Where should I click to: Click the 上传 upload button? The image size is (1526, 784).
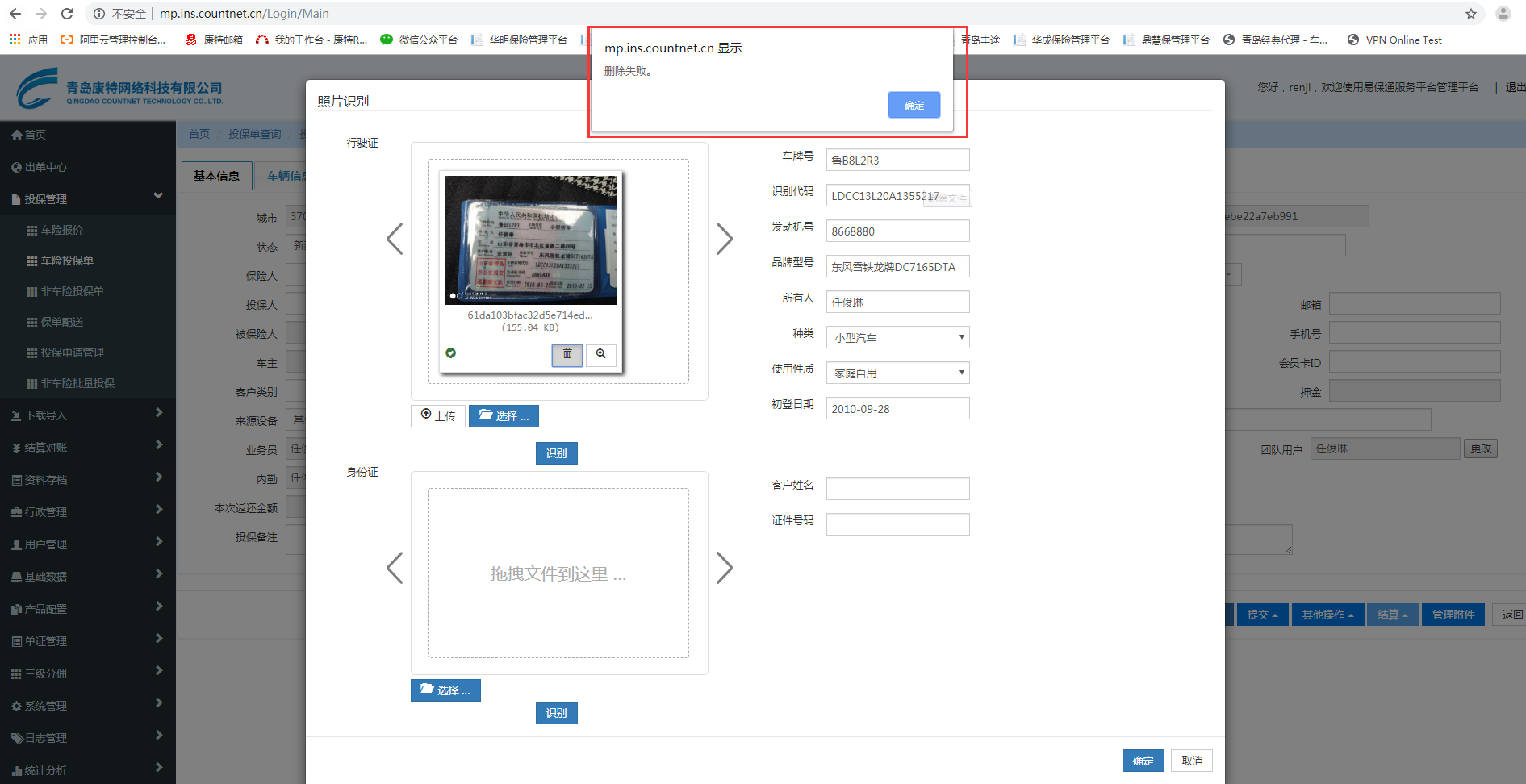(x=438, y=415)
